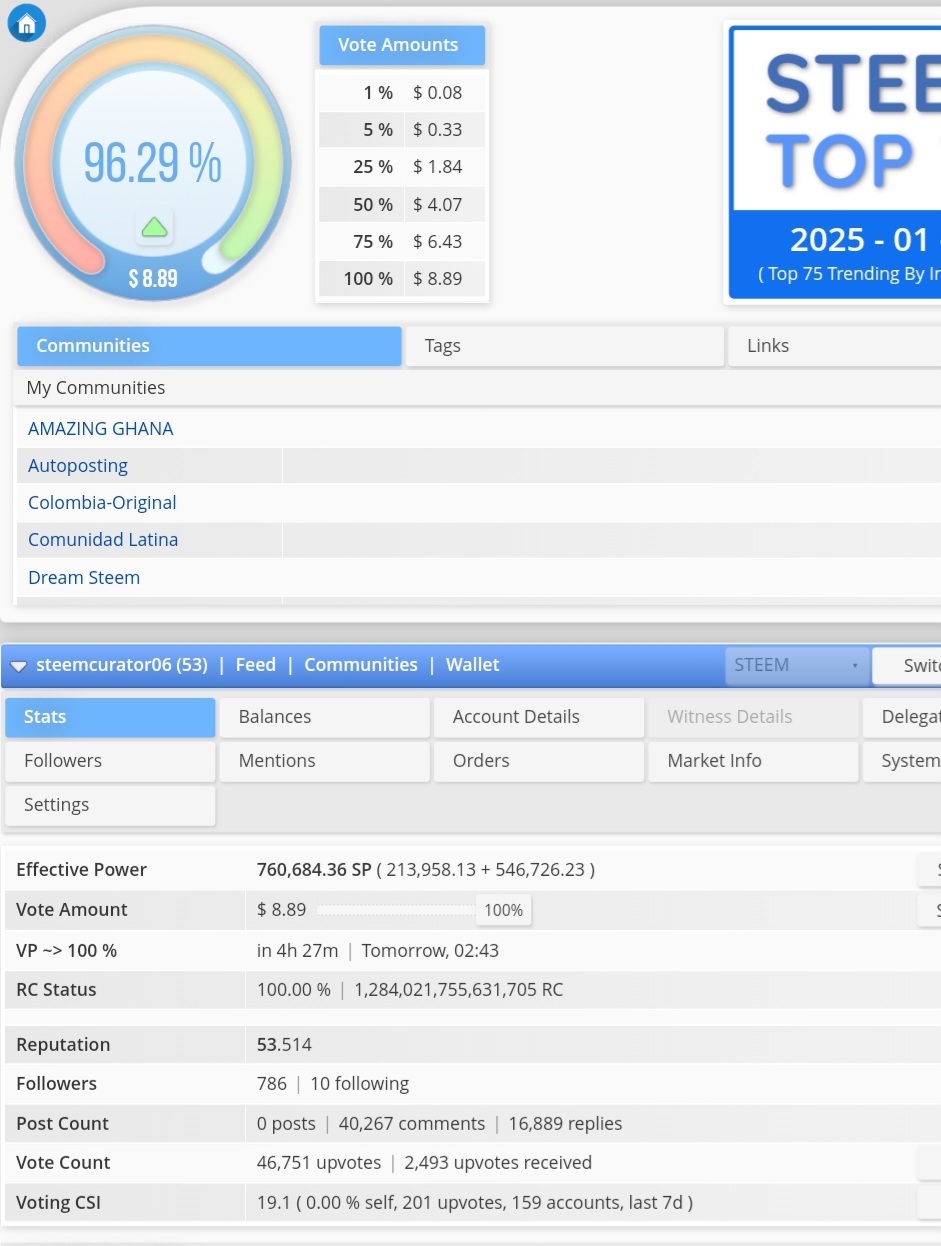The width and height of the screenshot is (941, 1246).
Task: Click the green upvote arrow in gauge
Action: click(154, 228)
